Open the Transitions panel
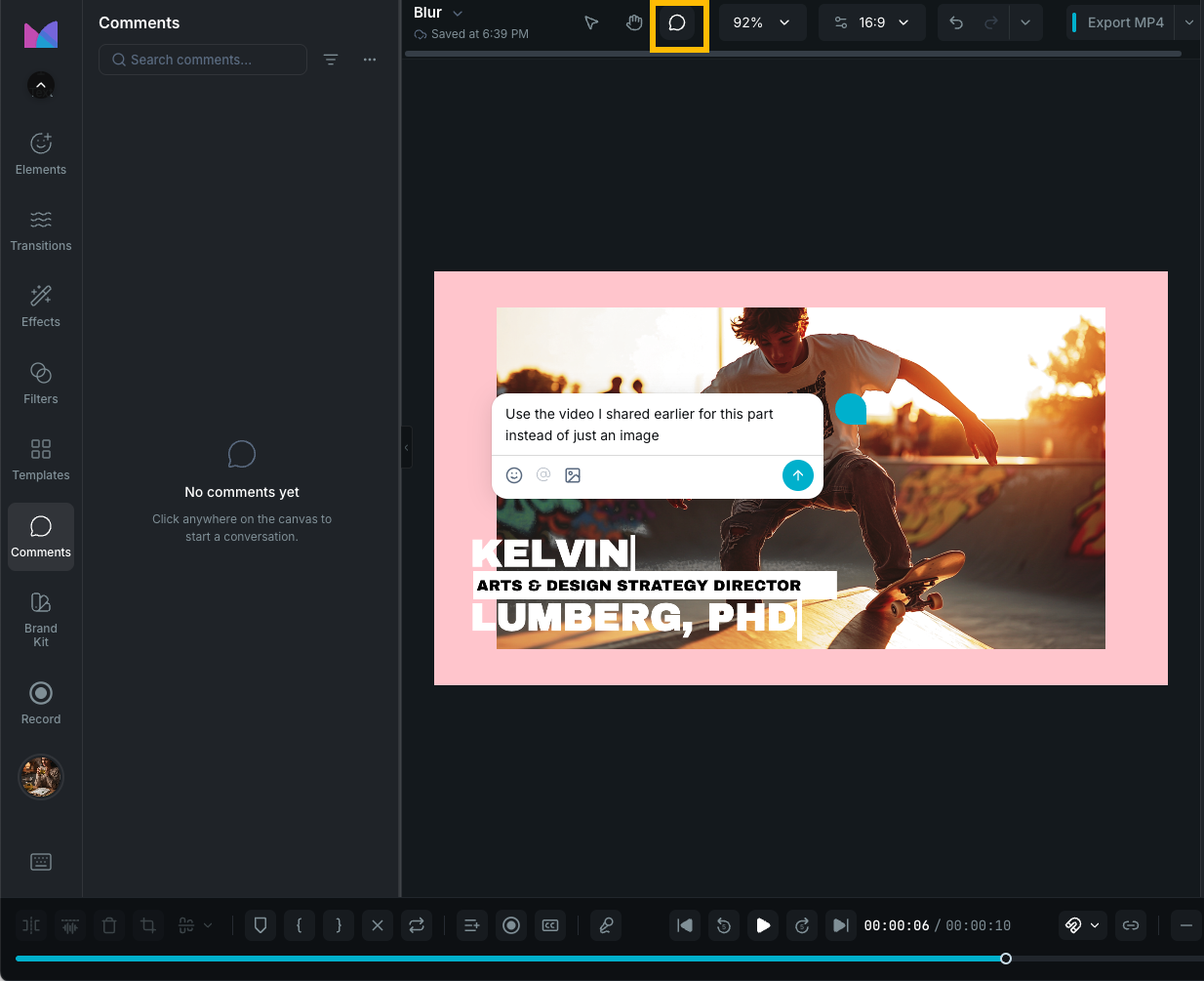Image resolution: width=1204 pixels, height=981 pixels. [x=41, y=230]
